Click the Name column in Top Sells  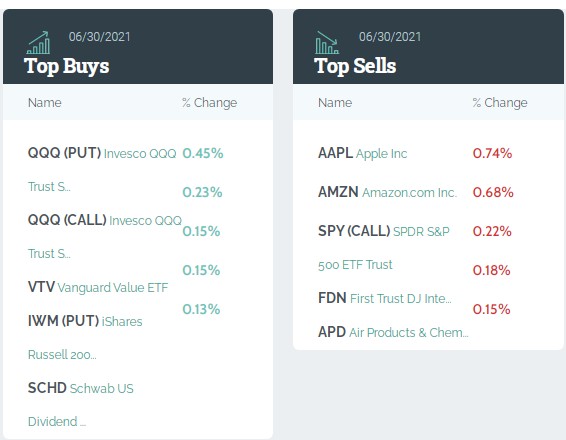[x=335, y=103]
